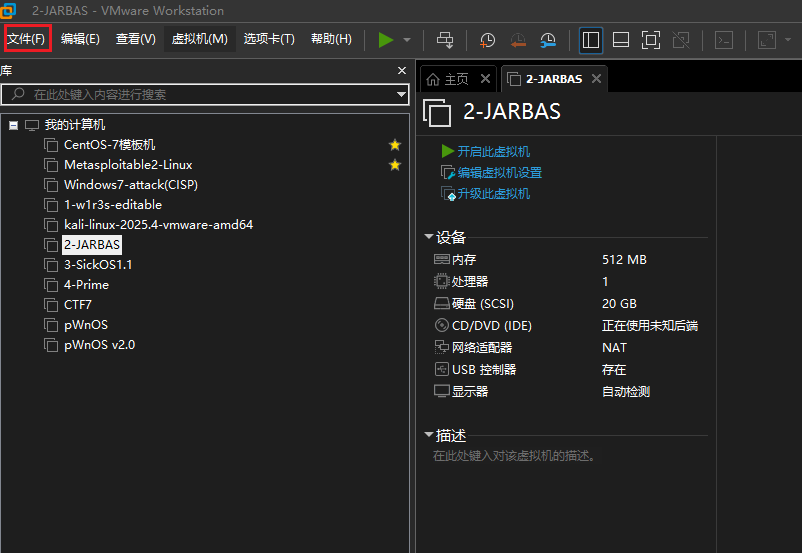Select 2-JARBAS in the library list
This screenshot has width=802, height=553.
click(92, 245)
